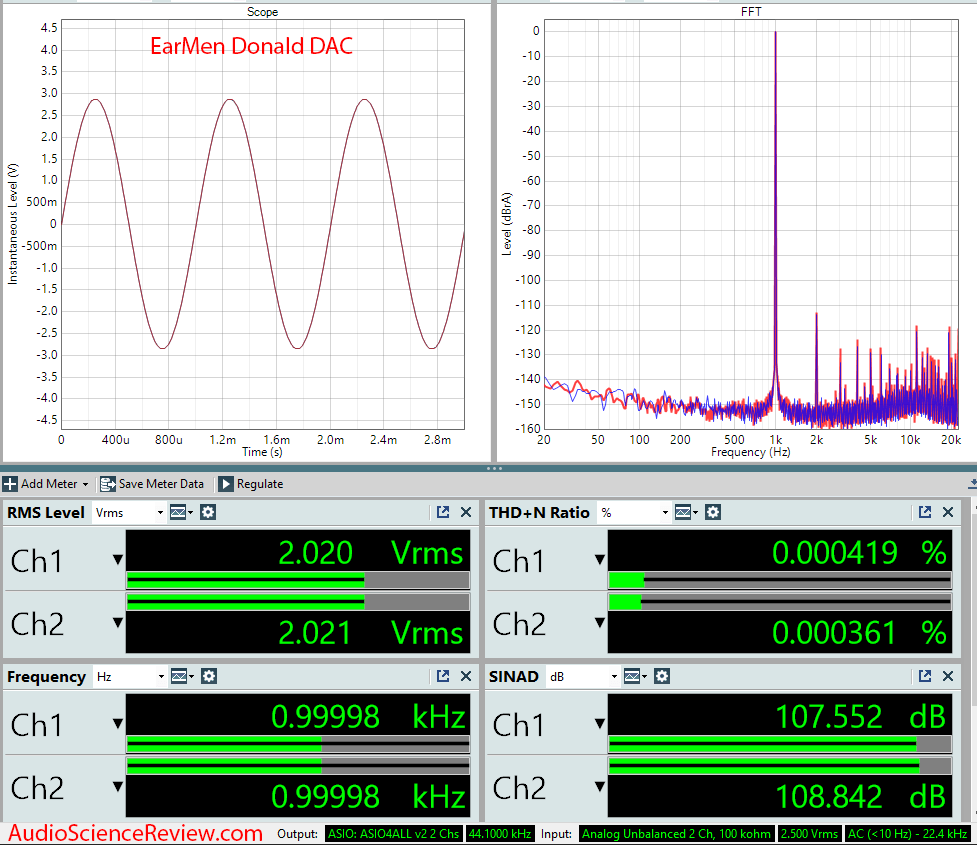The height and width of the screenshot is (845, 977).
Task: Click the RMS Ch2 2.021 Vrms reading
Action: point(370,633)
